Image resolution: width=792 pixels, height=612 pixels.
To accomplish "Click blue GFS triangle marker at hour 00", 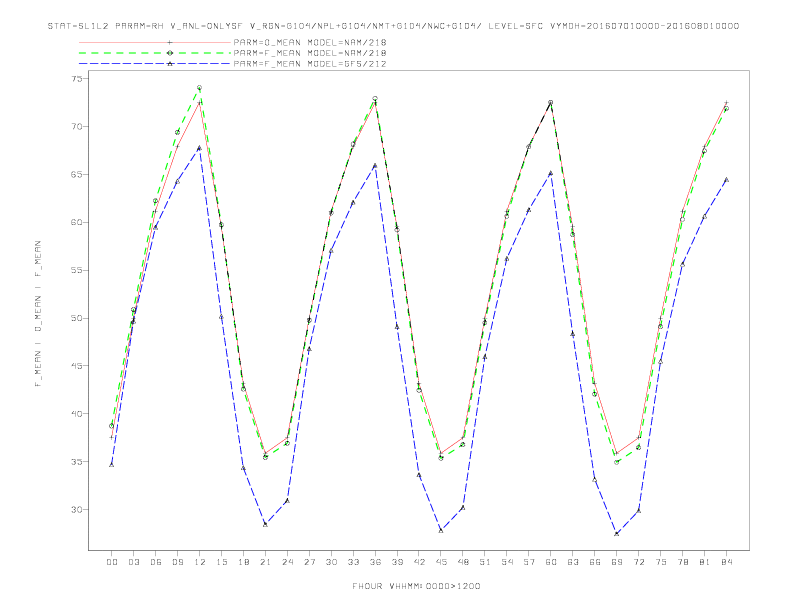I will [x=112, y=465].
